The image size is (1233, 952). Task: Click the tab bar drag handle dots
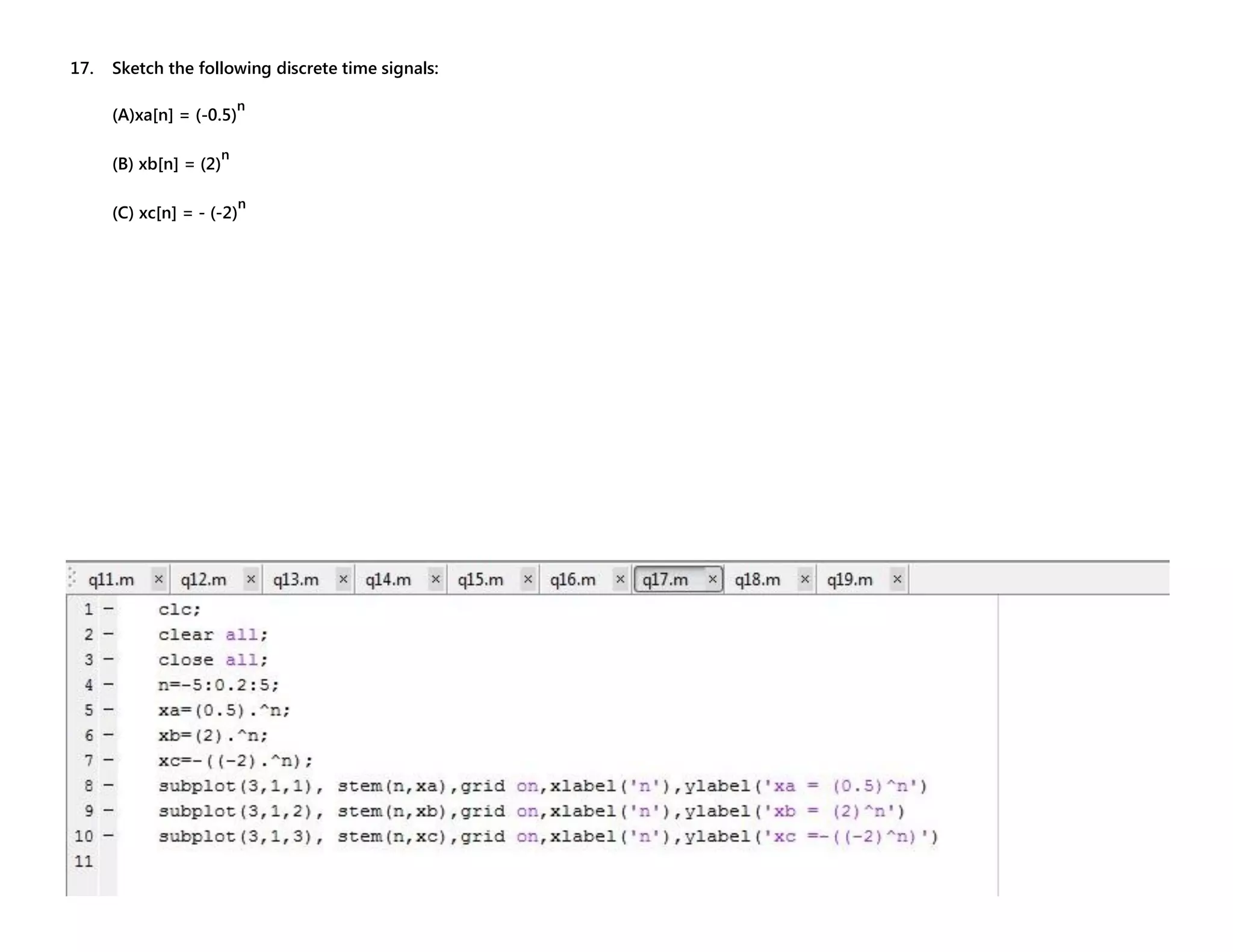coord(72,578)
